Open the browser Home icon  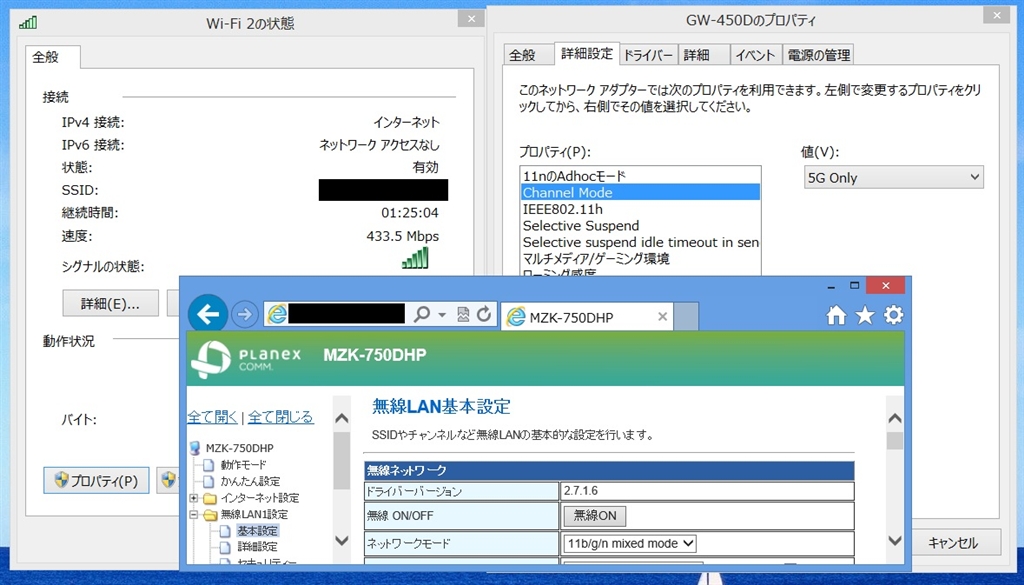coord(836,315)
